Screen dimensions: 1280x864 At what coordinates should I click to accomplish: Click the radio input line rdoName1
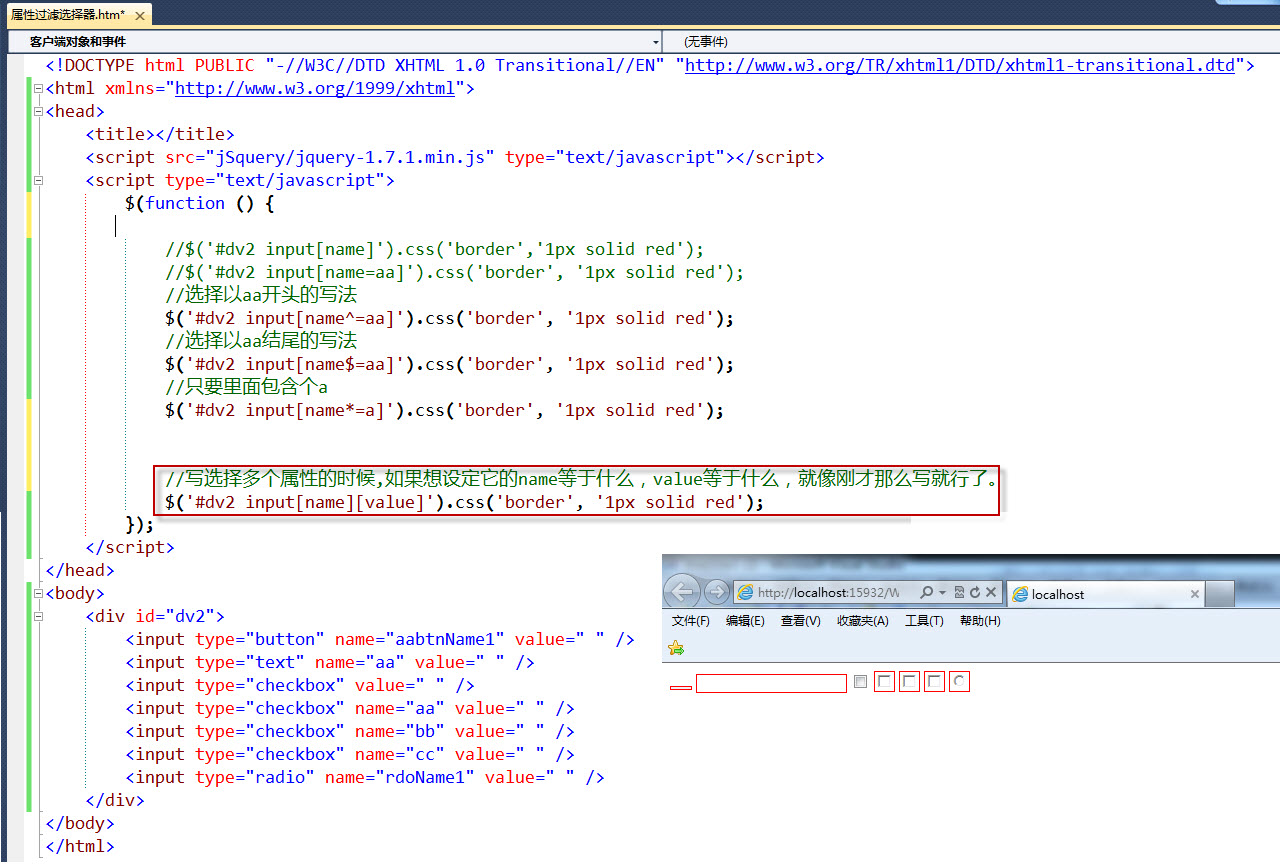pyautogui.click(x=365, y=777)
